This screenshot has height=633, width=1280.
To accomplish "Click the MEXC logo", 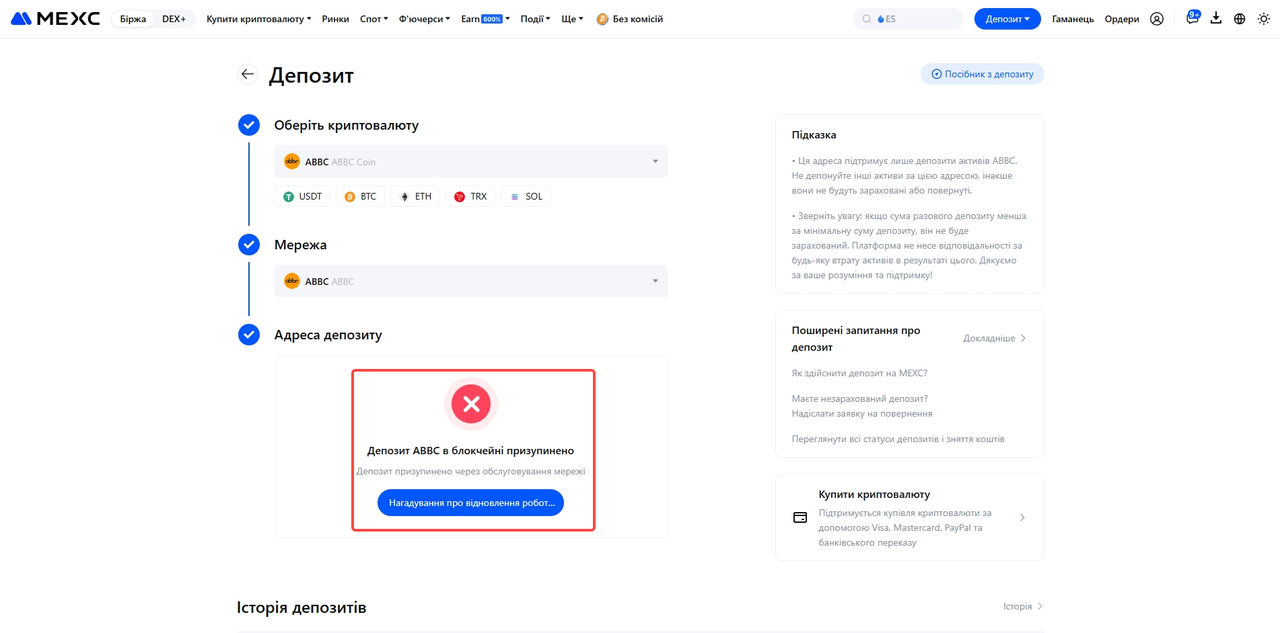I will 55,19.
